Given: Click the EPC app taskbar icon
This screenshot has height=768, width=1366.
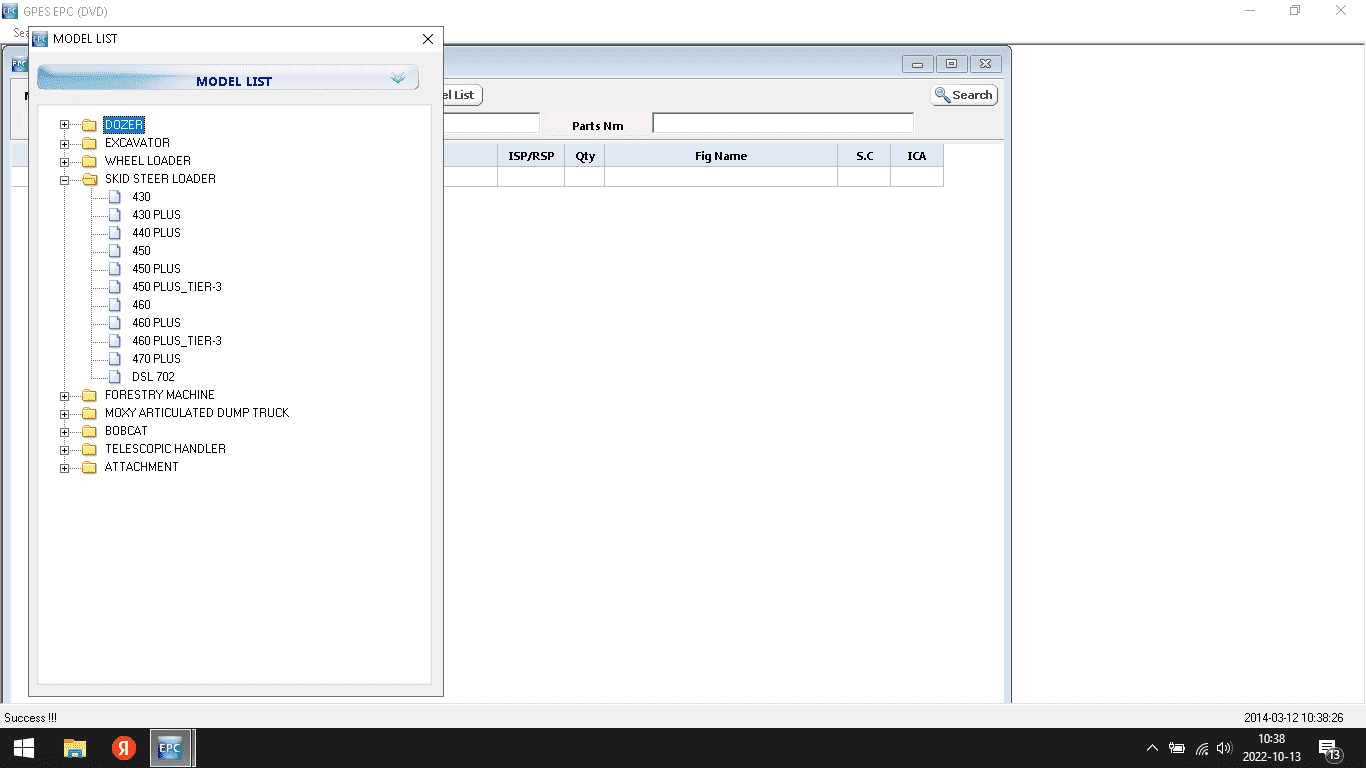Looking at the screenshot, I should pyautogui.click(x=170, y=748).
